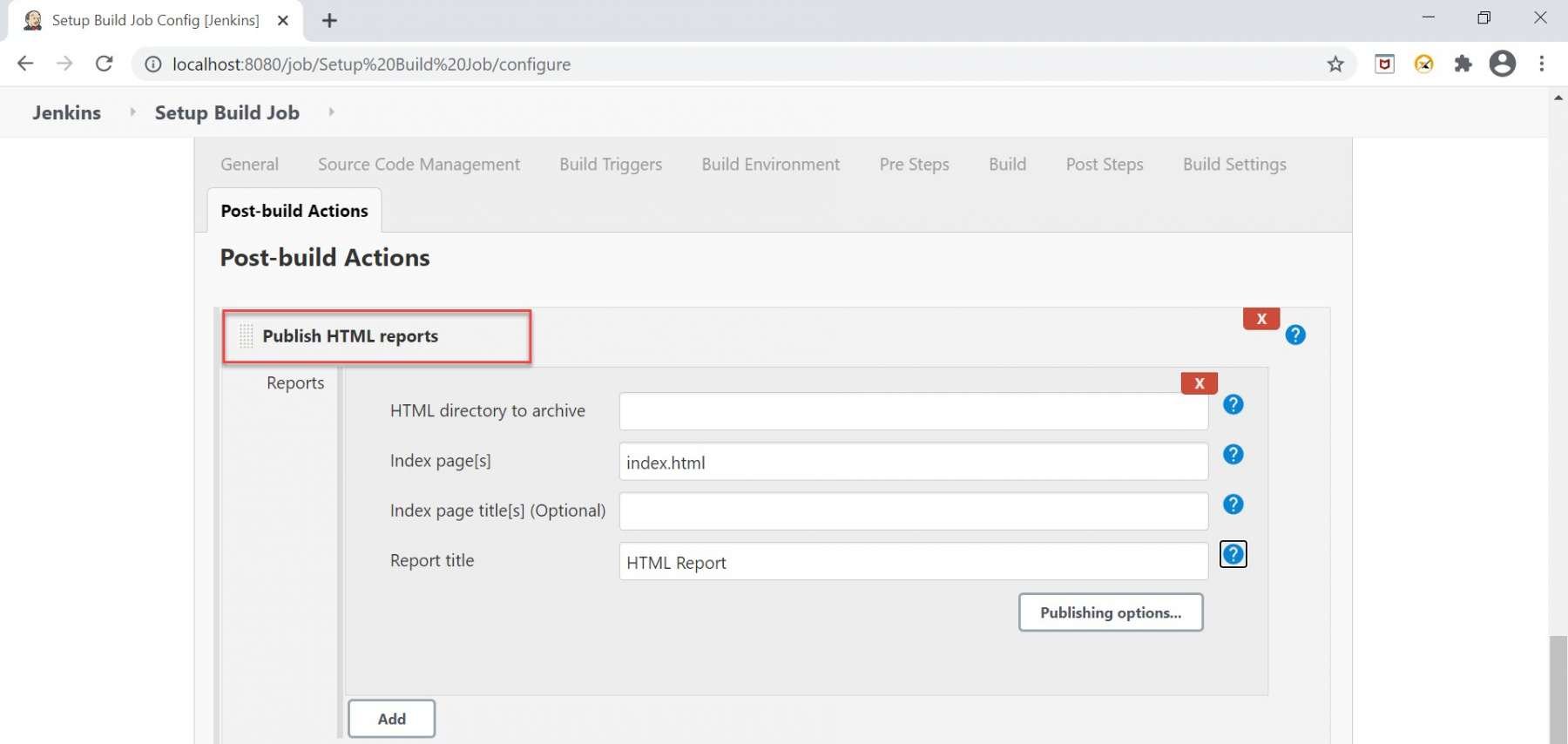Viewport: 1568px width, 744px height.
Task: Switch to the Source Code Management tab
Action: 418,165
